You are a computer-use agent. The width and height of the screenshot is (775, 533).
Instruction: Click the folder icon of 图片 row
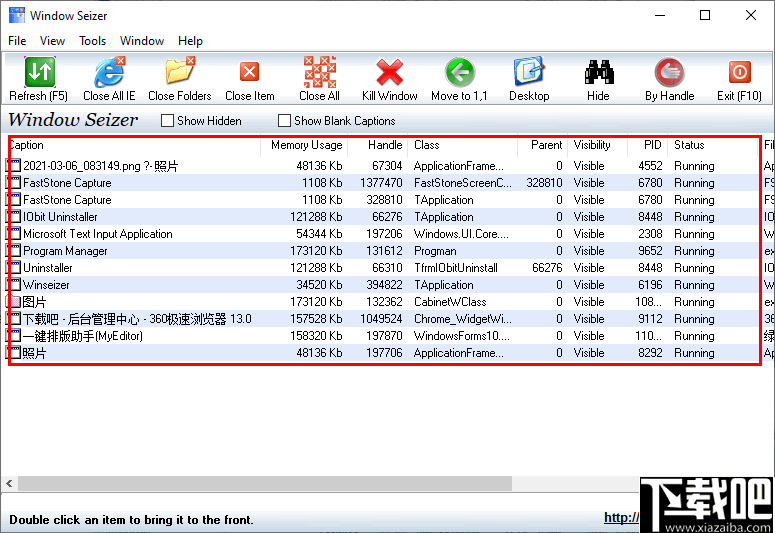click(14, 302)
